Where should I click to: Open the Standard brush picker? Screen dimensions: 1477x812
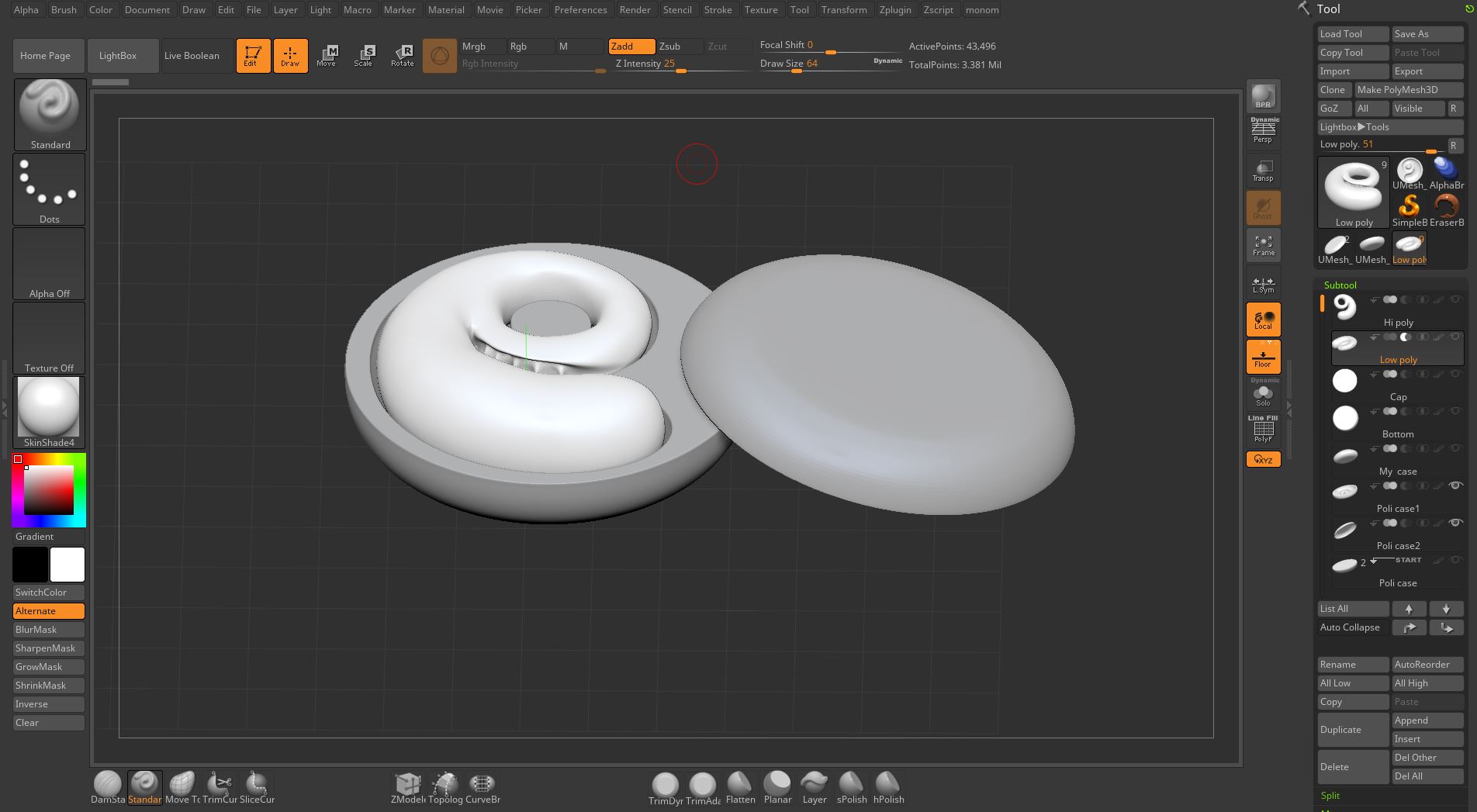[50, 114]
